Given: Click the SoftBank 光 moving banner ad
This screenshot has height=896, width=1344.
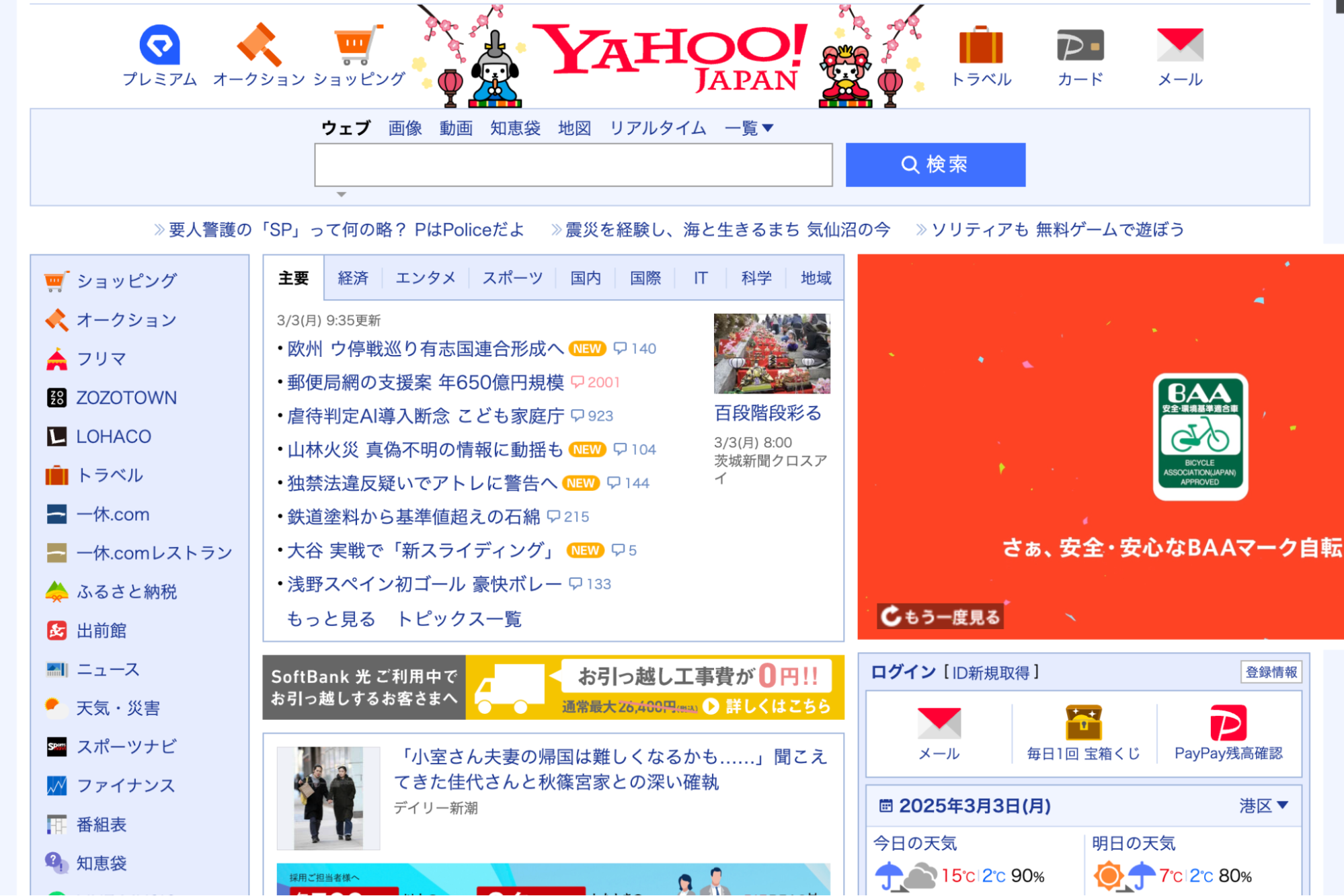Looking at the screenshot, I should 553,688.
